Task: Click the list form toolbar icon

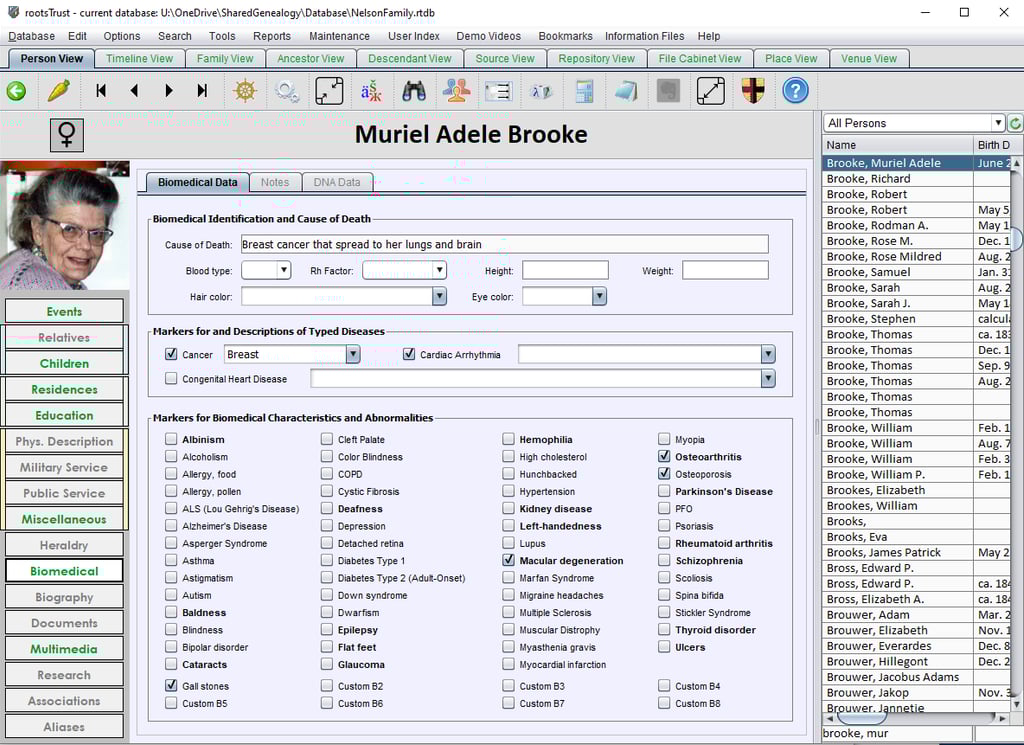Action: (x=498, y=91)
